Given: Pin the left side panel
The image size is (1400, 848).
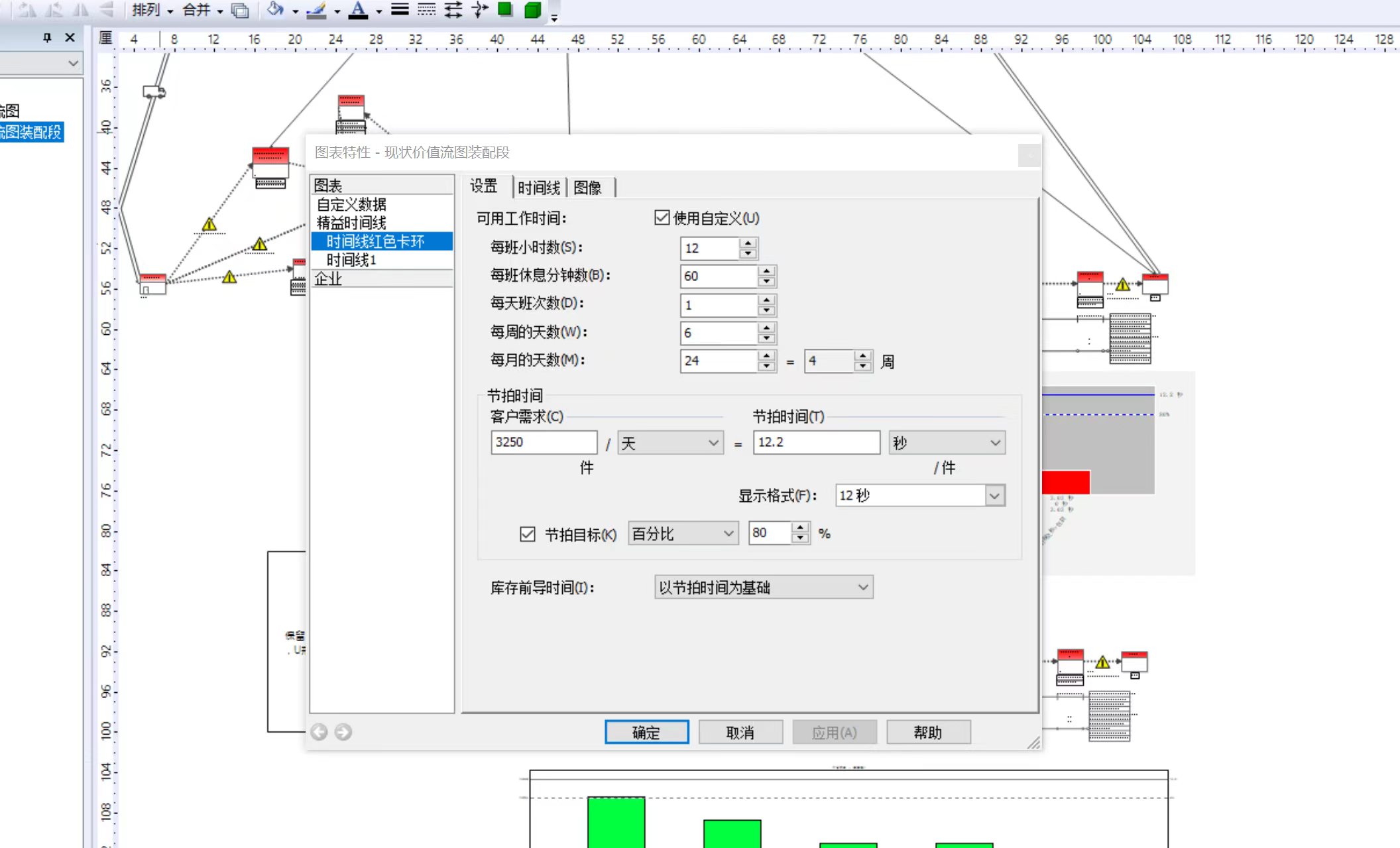Looking at the screenshot, I should 47,38.
